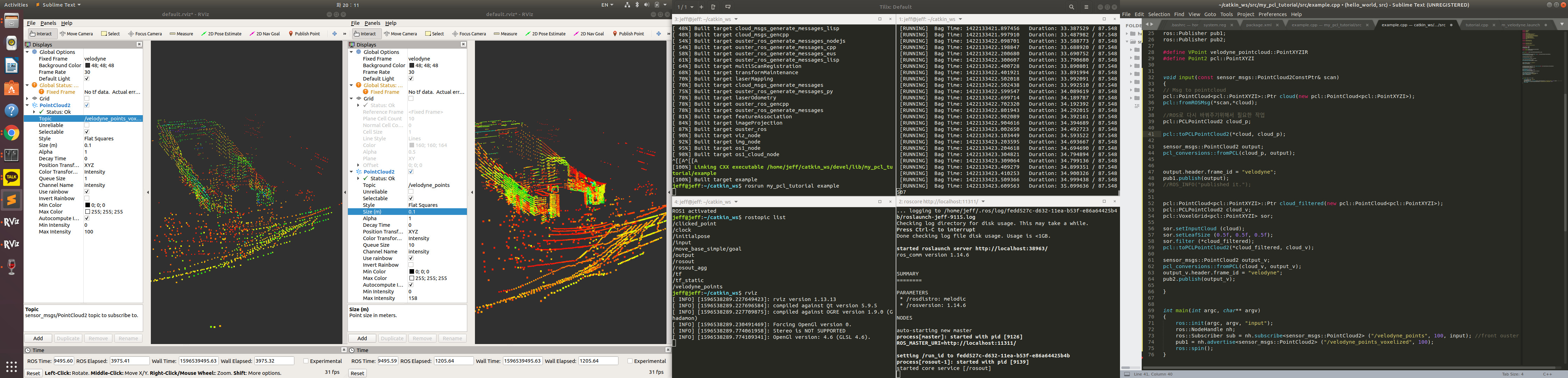The image size is (1568, 378).
Task: Close Displays panel in left RViz
Action: tap(139, 44)
